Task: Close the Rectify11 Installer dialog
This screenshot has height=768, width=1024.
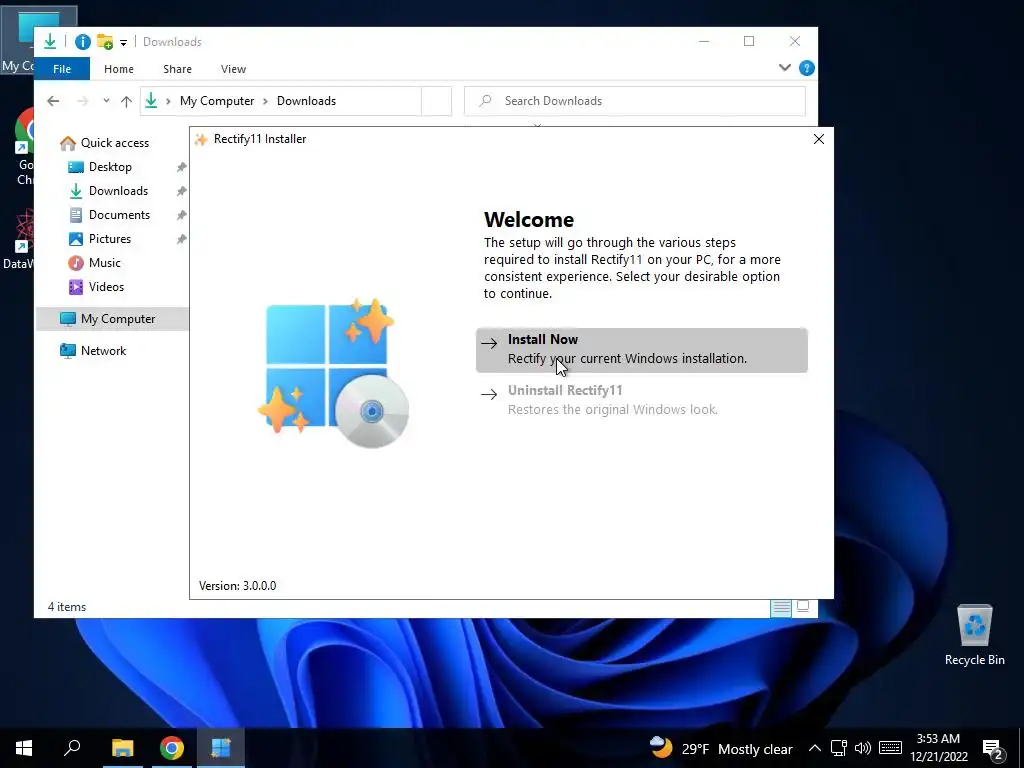Action: tap(818, 139)
